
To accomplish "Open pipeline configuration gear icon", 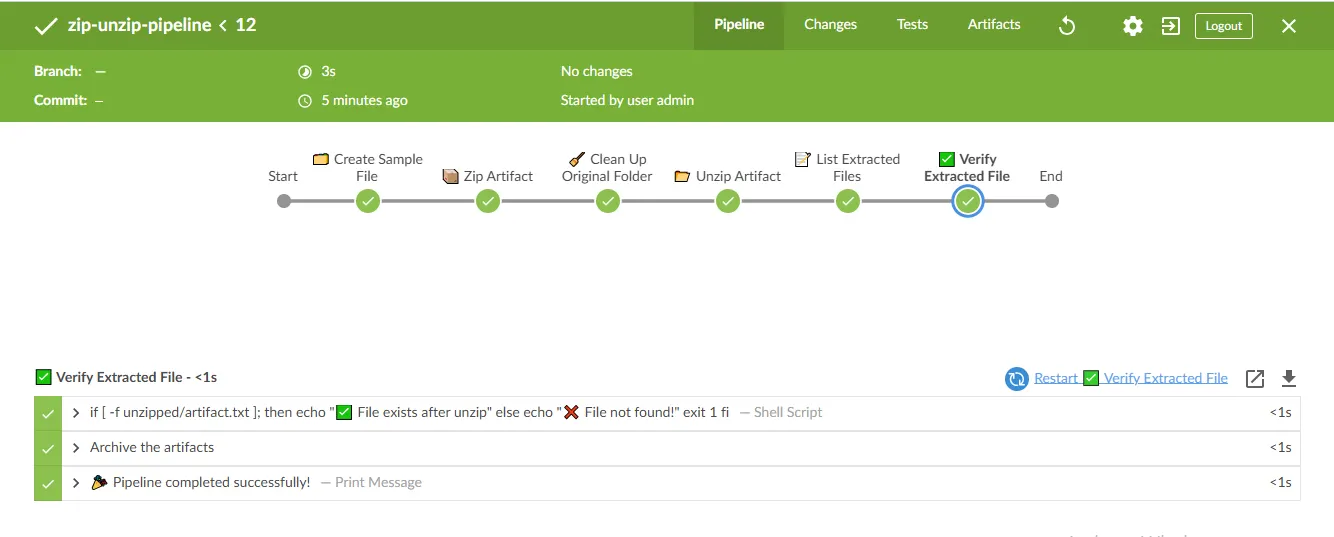I will pyautogui.click(x=1132, y=26).
